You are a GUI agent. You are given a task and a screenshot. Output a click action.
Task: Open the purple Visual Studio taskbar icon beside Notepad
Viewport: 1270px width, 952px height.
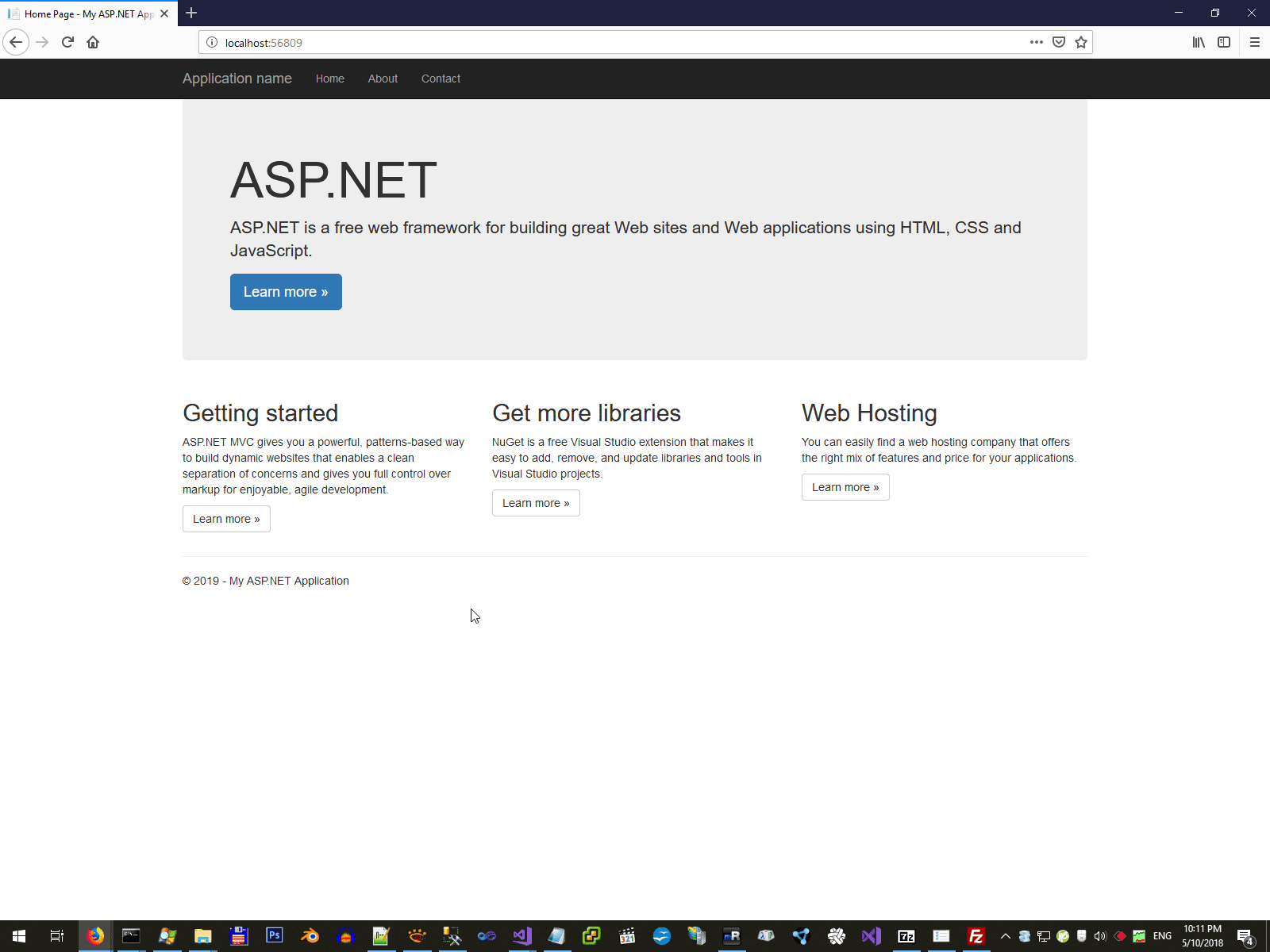(x=521, y=936)
